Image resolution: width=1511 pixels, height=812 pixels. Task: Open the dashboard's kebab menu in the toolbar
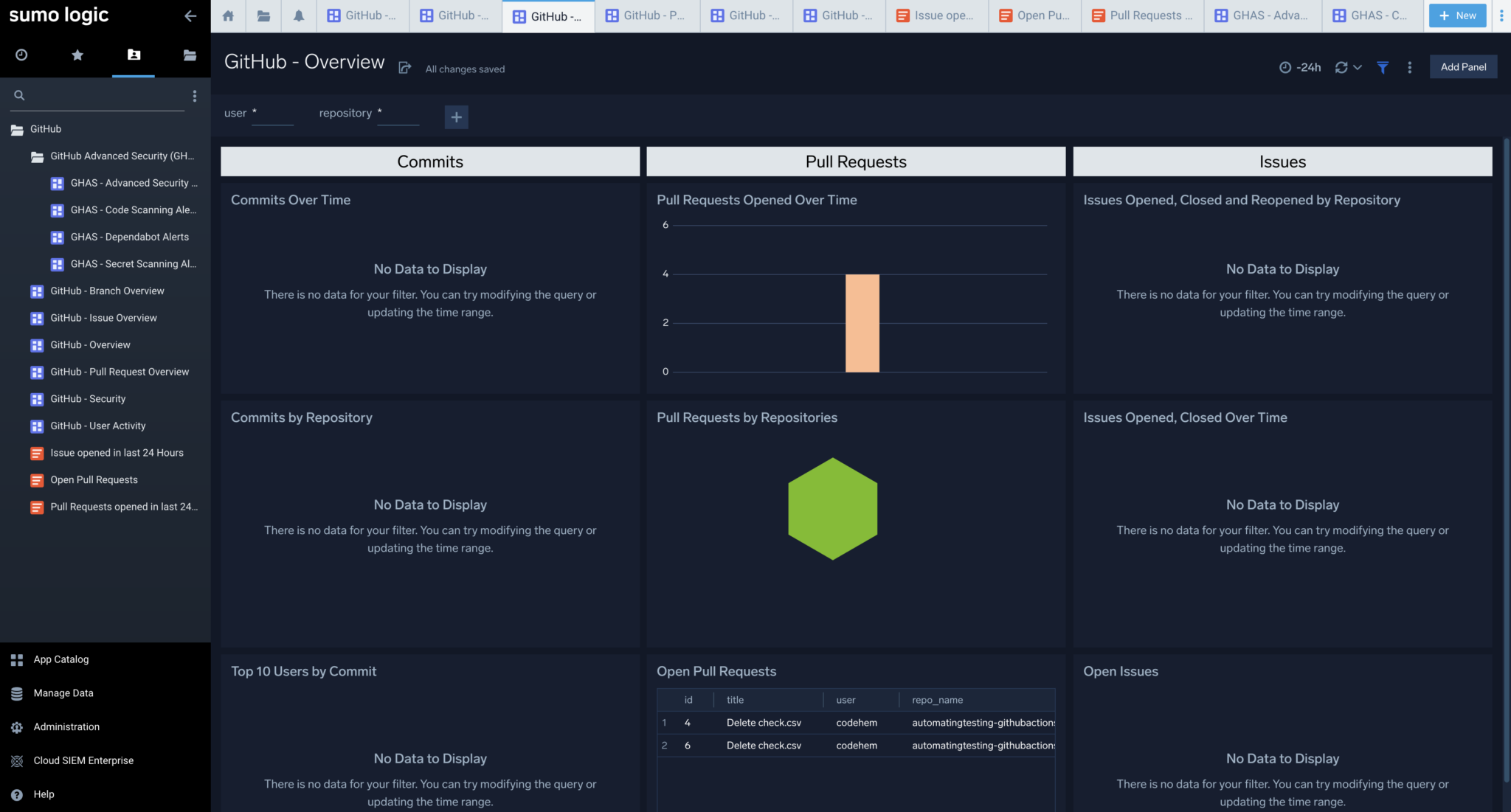pos(1409,67)
